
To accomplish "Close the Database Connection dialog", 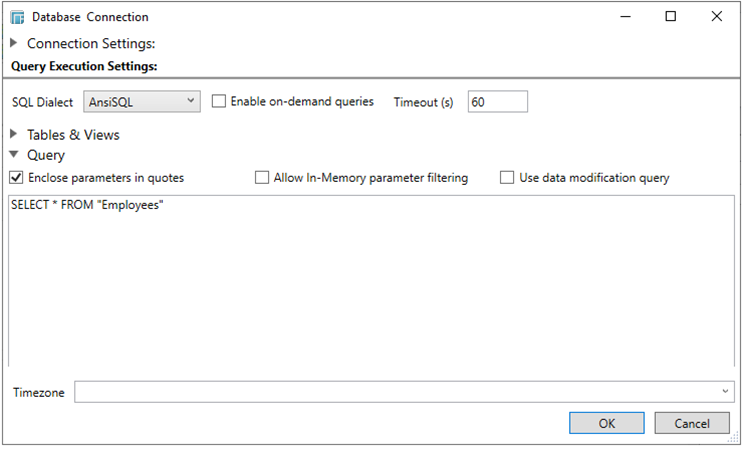I will pyautogui.click(x=716, y=17).
